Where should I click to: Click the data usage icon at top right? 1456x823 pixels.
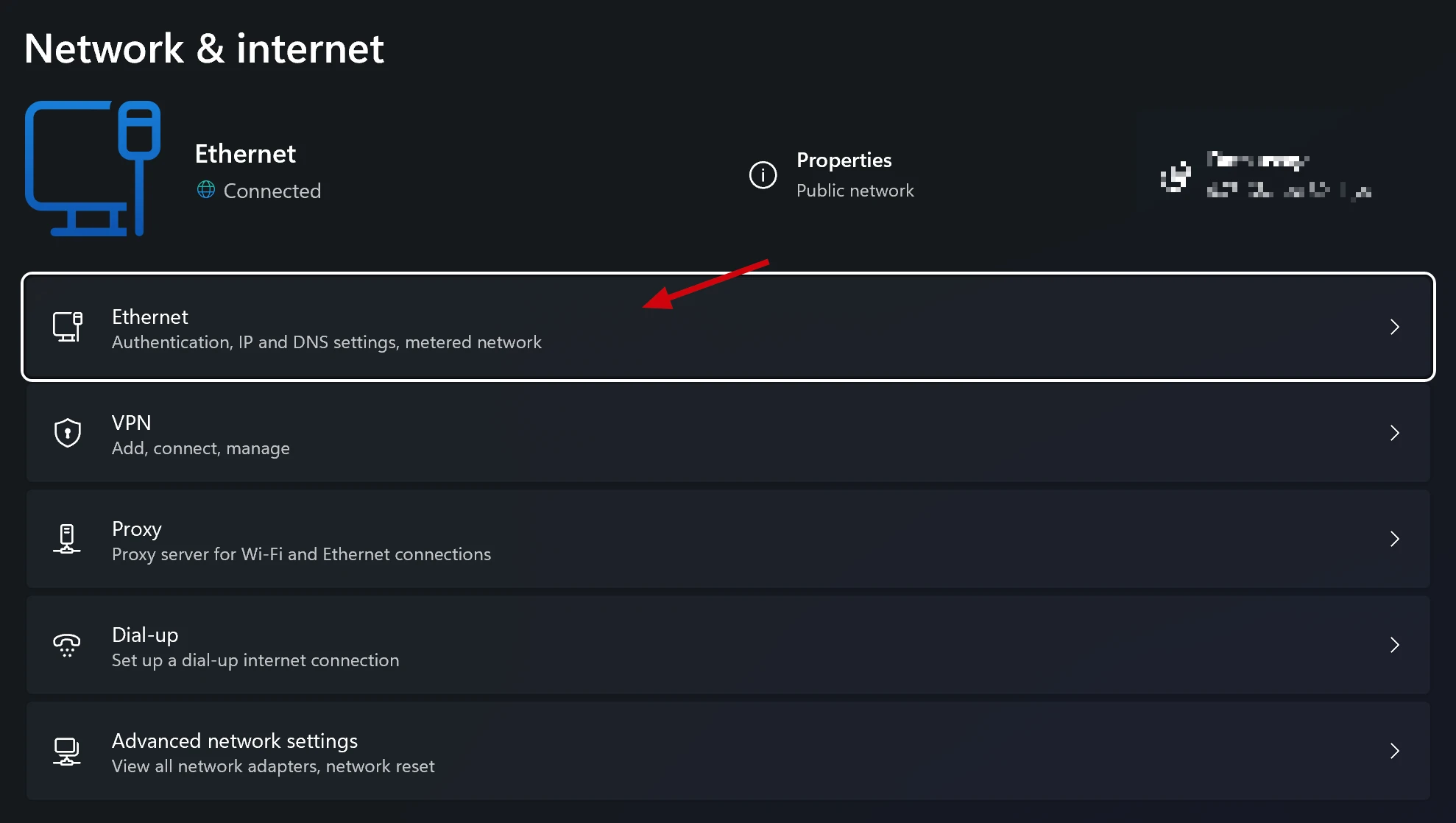click(1176, 176)
